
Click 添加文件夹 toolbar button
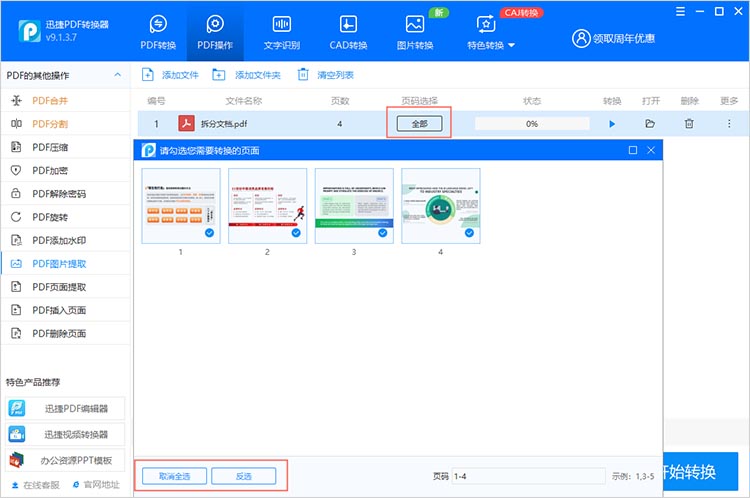click(246, 75)
